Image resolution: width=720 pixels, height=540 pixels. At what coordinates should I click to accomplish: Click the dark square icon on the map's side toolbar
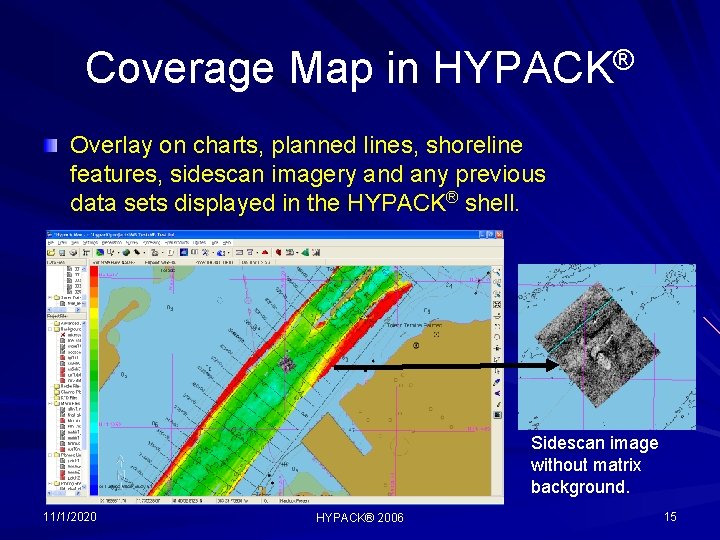[x=497, y=414]
